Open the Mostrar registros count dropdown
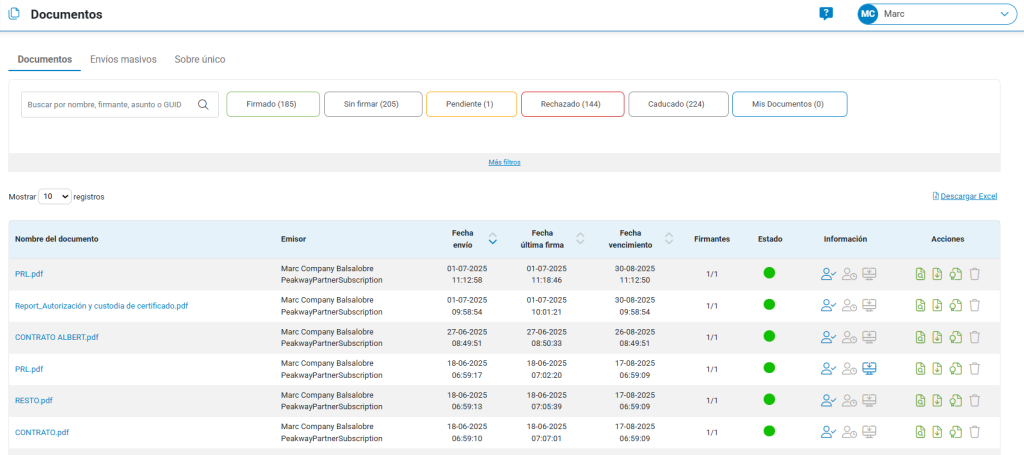 tap(55, 196)
